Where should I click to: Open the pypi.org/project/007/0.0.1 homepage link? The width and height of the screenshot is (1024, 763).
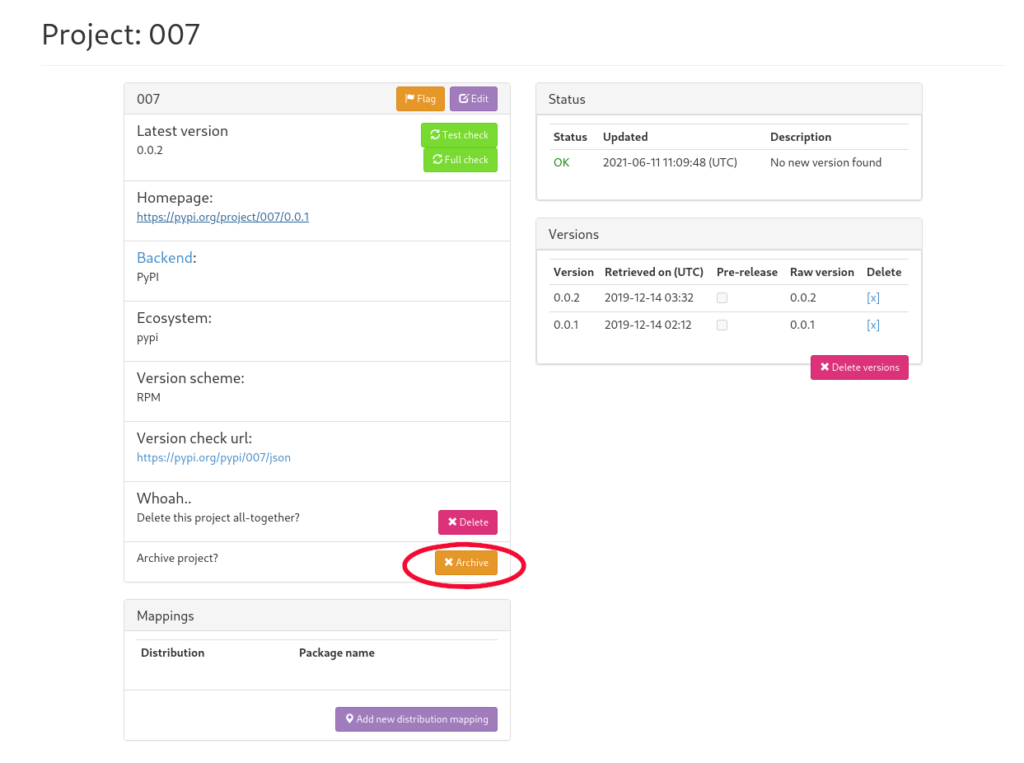pyautogui.click(x=223, y=217)
